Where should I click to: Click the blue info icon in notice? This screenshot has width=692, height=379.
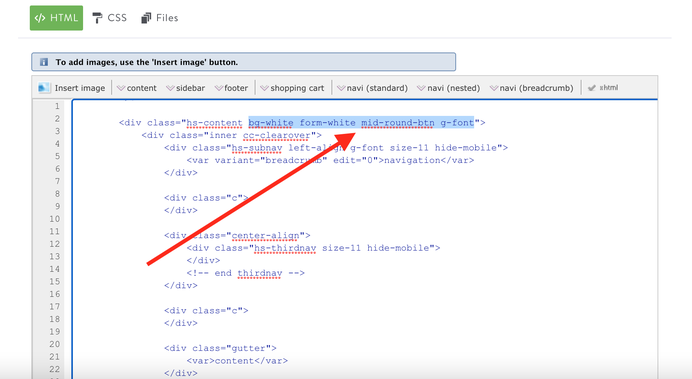point(44,62)
